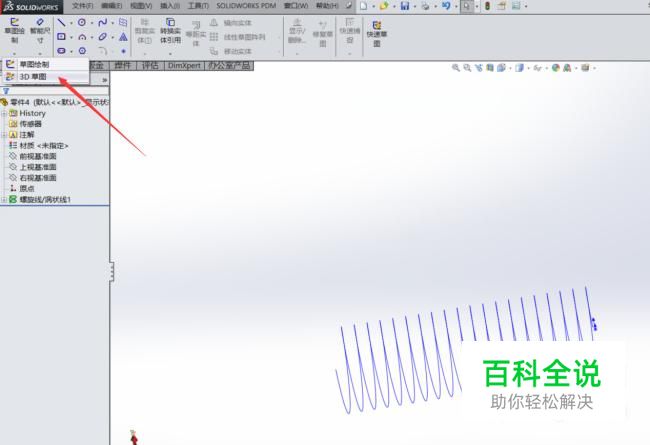This screenshot has width=650, height=445.
Task: Click the New document icon
Action: point(364,6)
